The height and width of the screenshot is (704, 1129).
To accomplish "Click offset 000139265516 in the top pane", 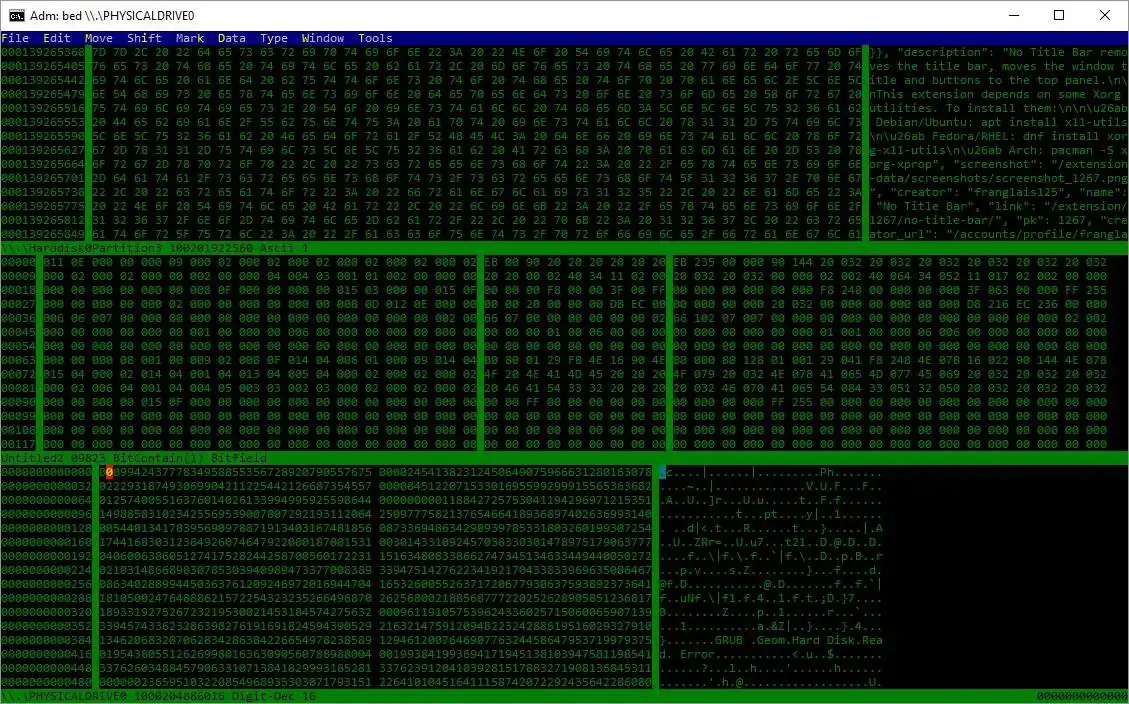I will (43, 108).
